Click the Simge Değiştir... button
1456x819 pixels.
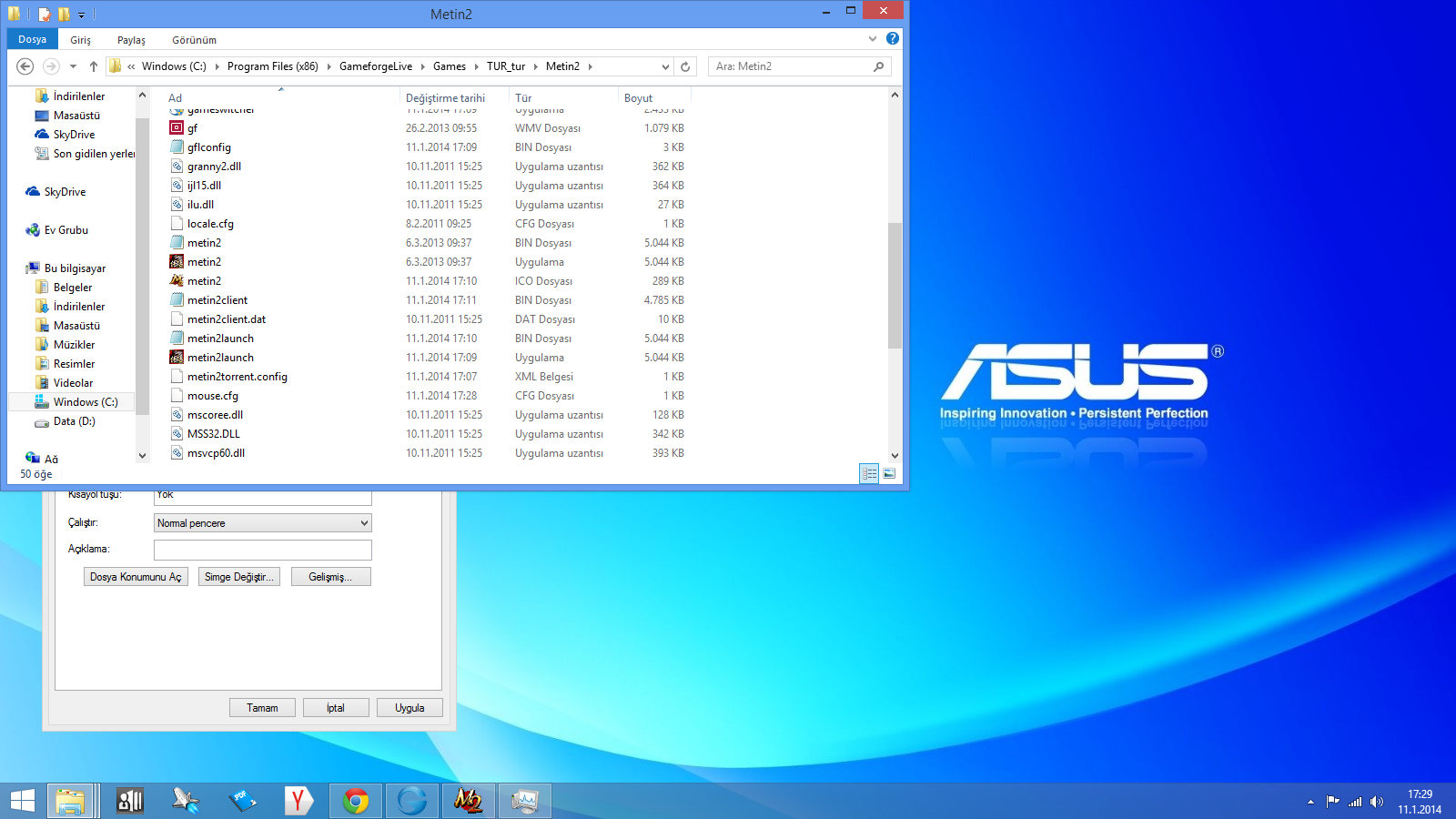(238, 577)
